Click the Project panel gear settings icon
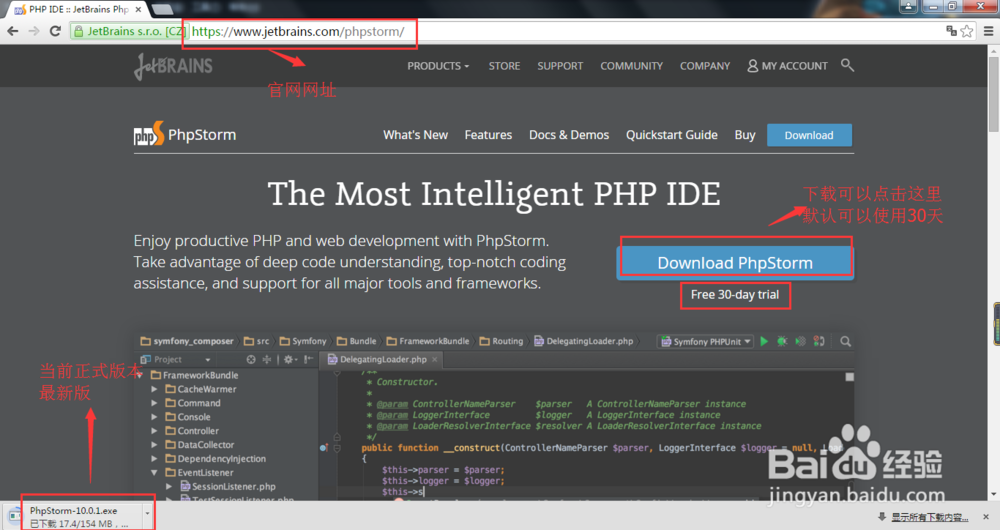The height and width of the screenshot is (530, 1000). [x=289, y=359]
